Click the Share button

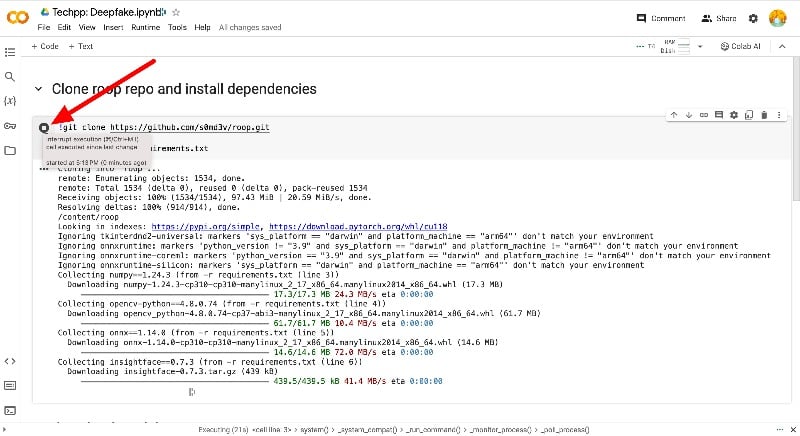(719, 18)
